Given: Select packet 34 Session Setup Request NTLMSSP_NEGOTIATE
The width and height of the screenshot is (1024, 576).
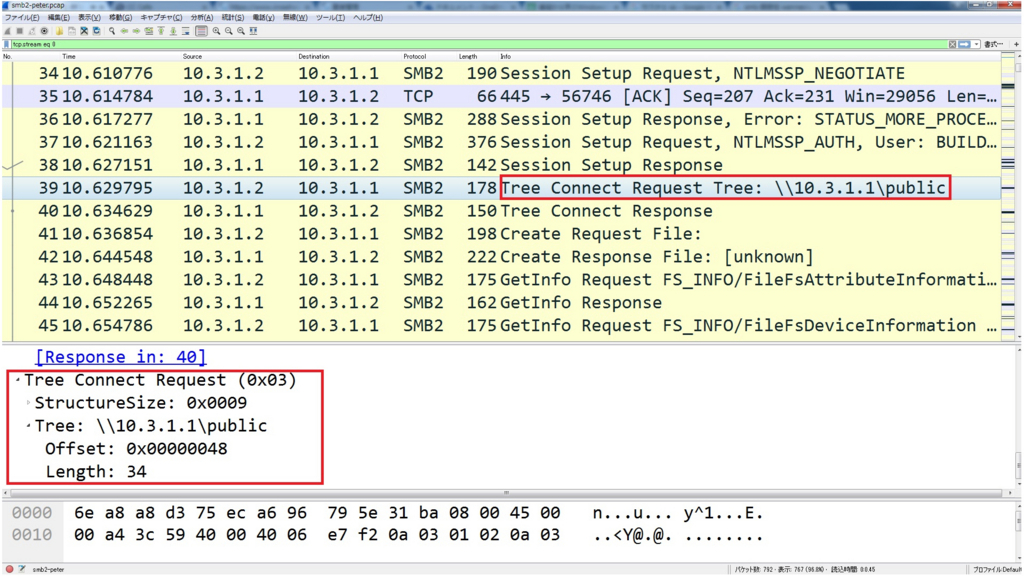Looking at the screenshot, I should point(500,73).
